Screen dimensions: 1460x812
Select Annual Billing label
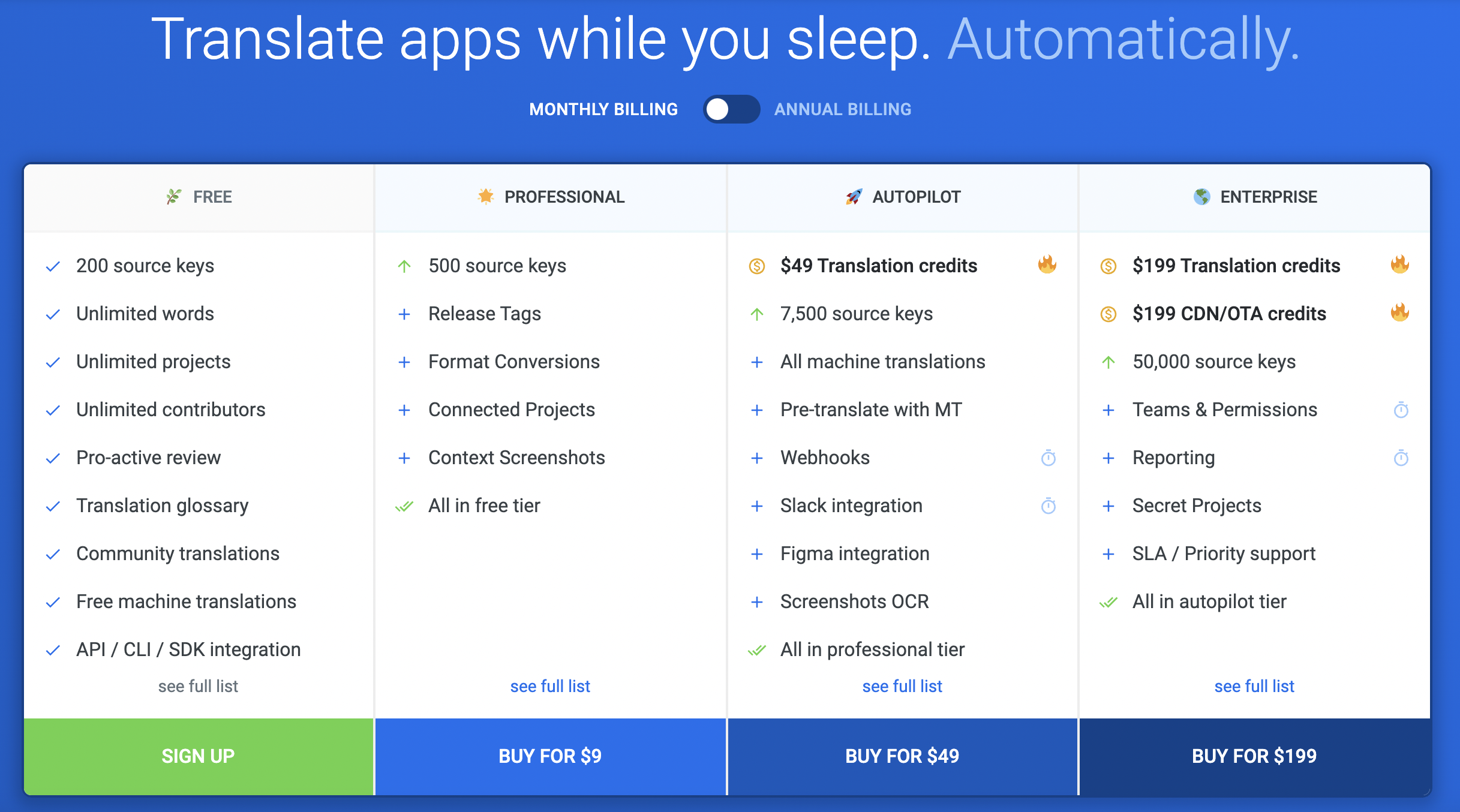click(x=842, y=109)
